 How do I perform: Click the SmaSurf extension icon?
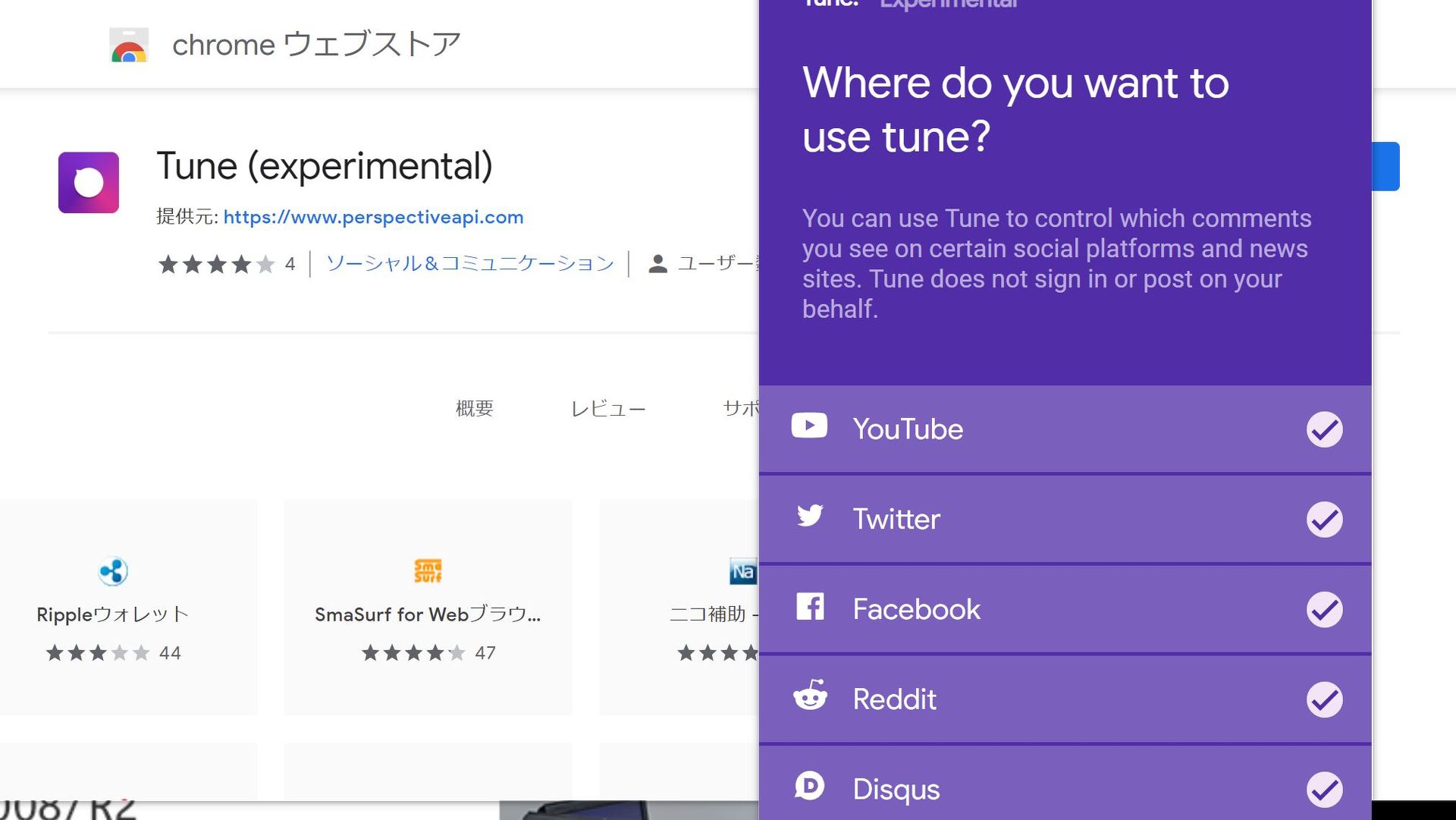coord(427,570)
